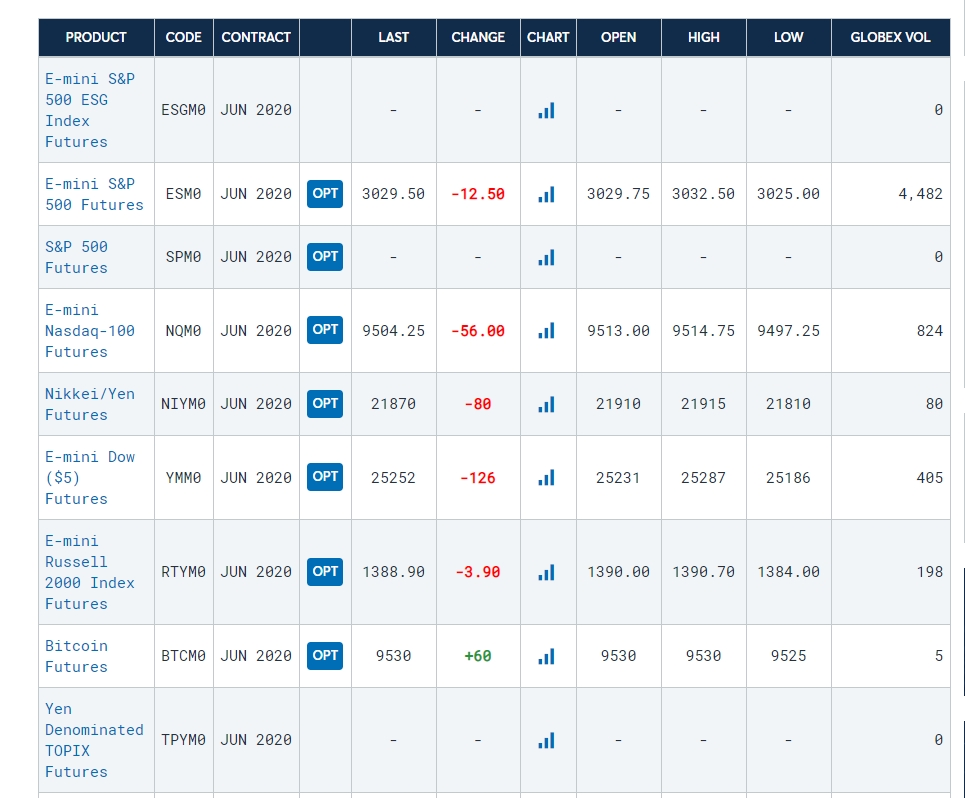Click the HIGH column header

pos(703,38)
